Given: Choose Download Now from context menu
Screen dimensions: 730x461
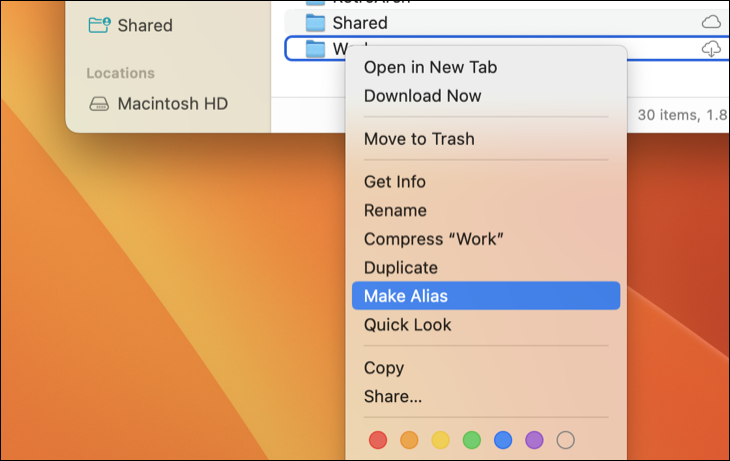Looking at the screenshot, I should click(x=422, y=96).
